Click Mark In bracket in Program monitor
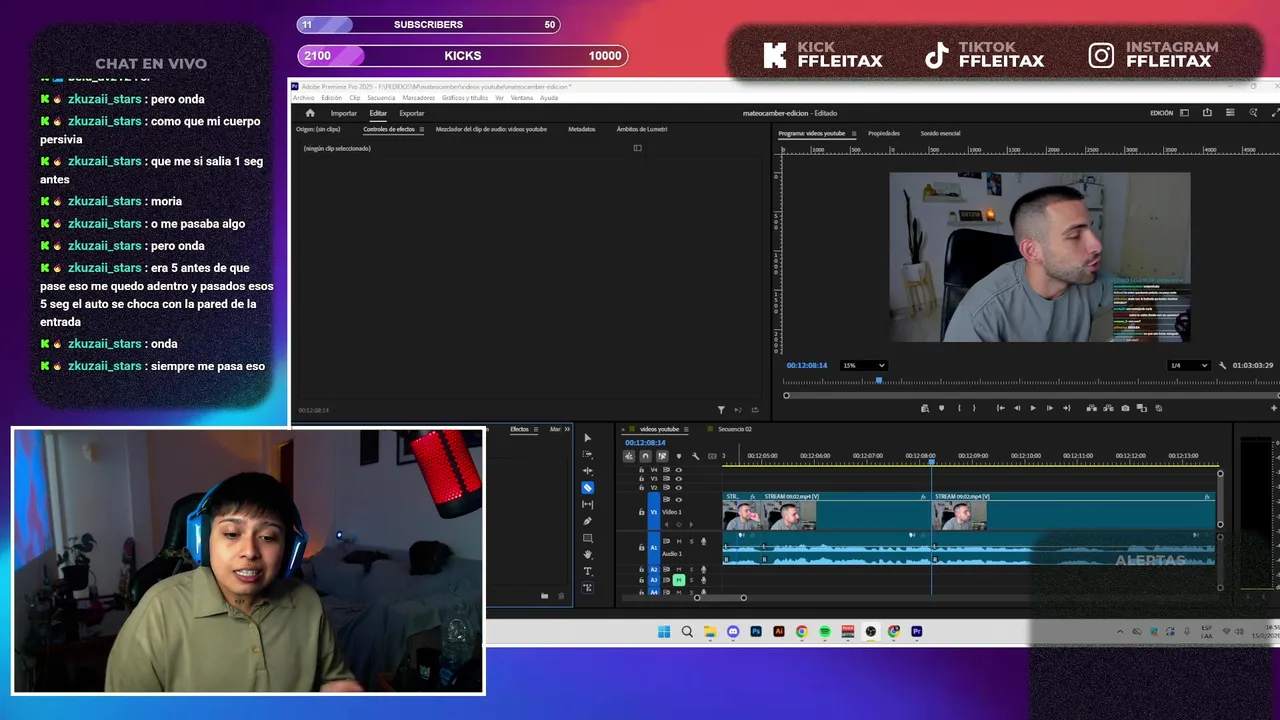Image resolution: width=1280 pixels, height=720 pixels. point(959,408)
